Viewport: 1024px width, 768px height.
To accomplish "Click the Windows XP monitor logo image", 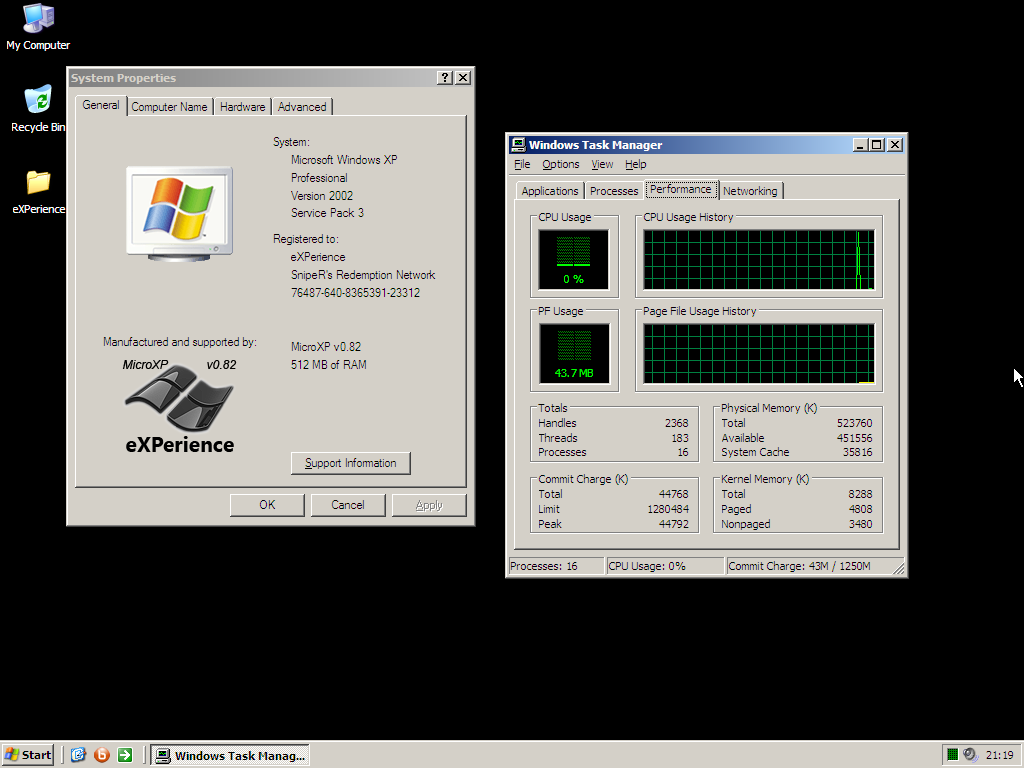I will click(180, 214).
